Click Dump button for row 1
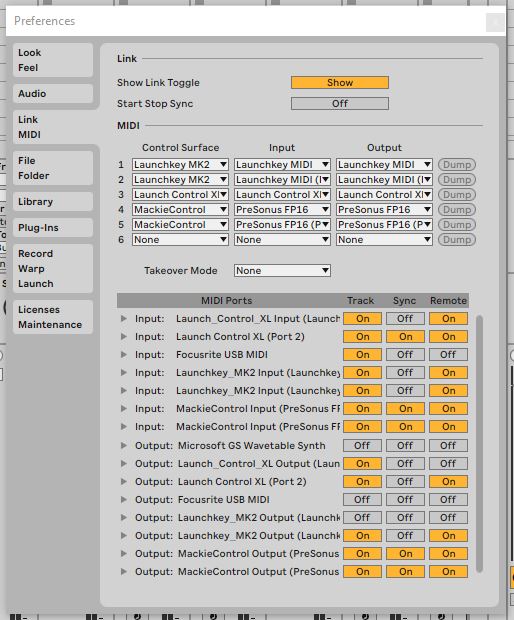Viewport: 514px width, 620px height. click(457, 164)
